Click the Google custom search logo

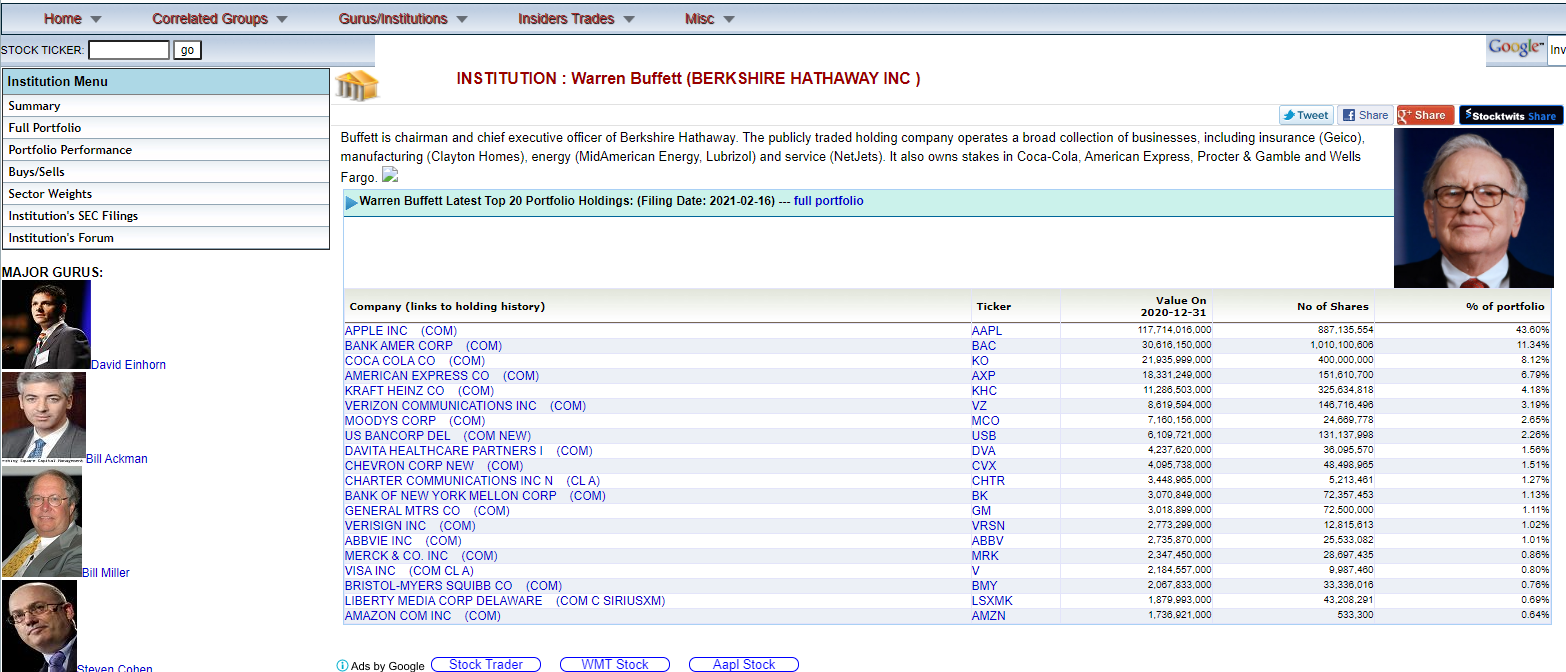[x=1516, y=48]
